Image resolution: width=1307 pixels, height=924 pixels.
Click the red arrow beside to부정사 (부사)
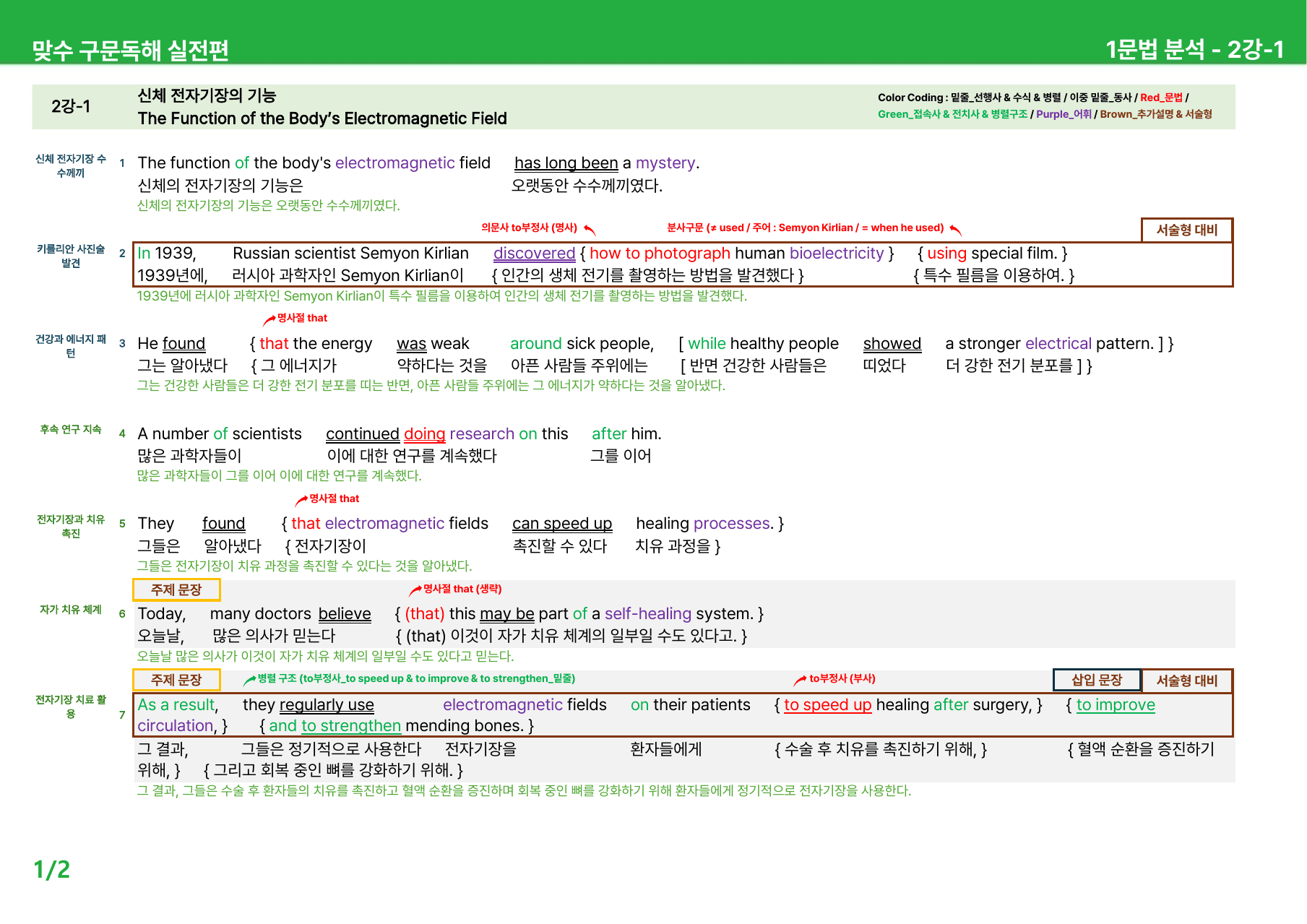801,680
